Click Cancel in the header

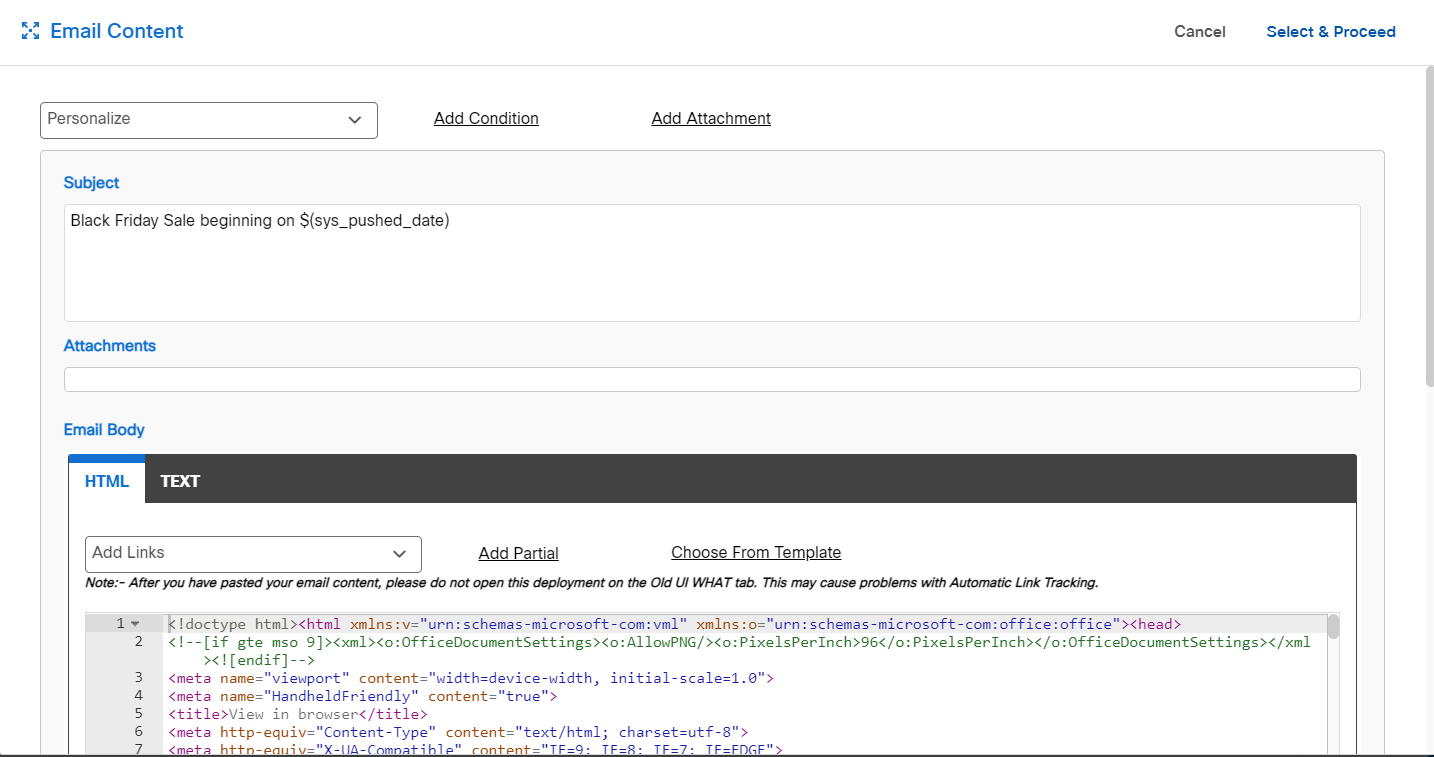click(1199, 32)
